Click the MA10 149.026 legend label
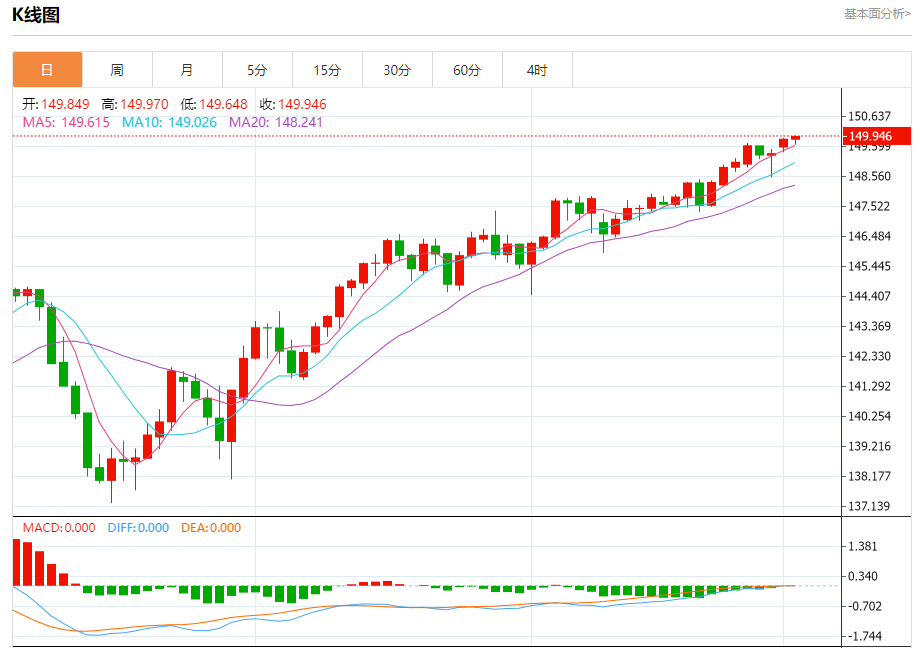Image resolution: width=920 pixels, height=648 pixels. [169, 122]
